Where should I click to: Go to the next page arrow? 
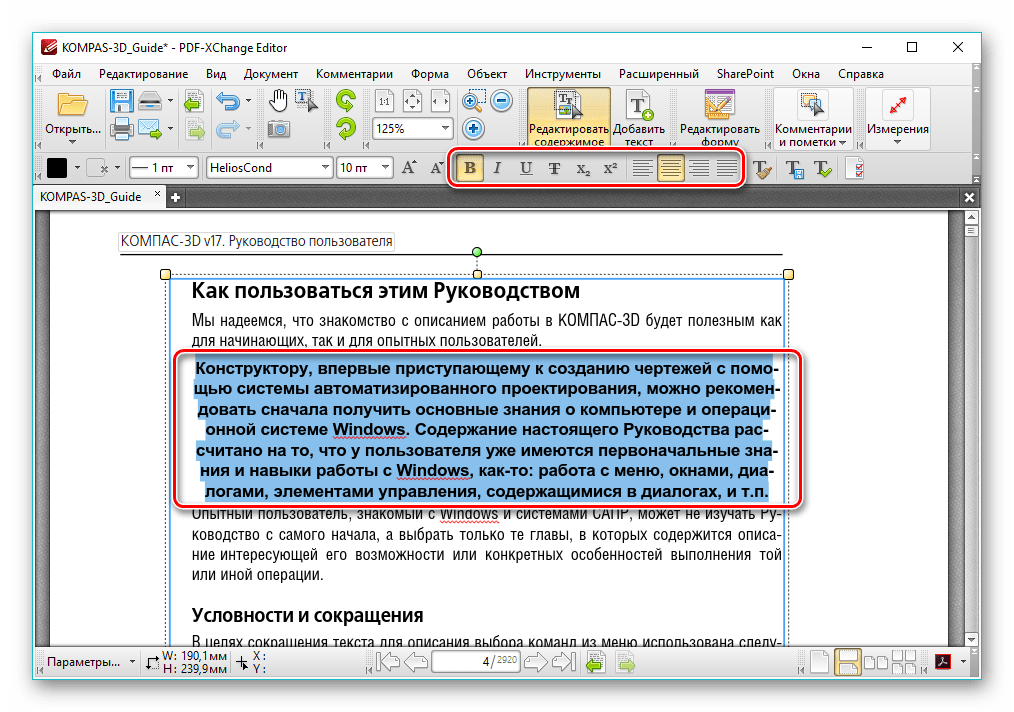[535, 662]
